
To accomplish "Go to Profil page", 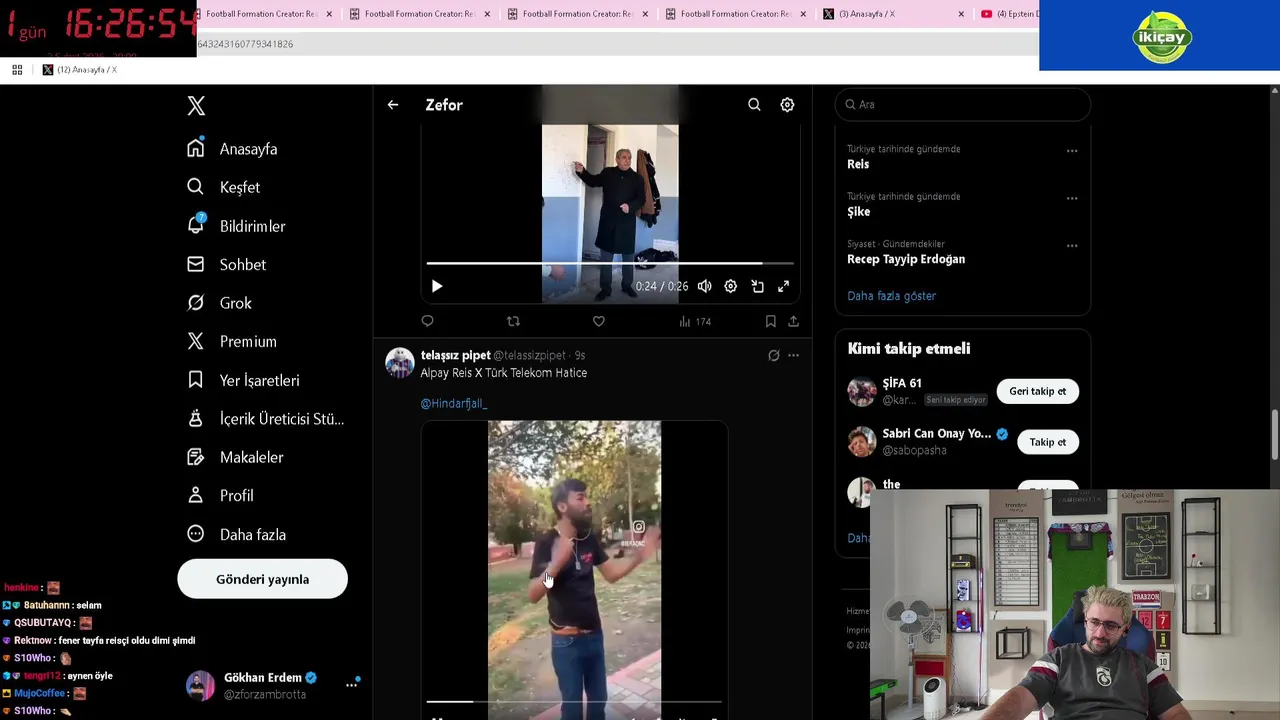I will (x=220, y=495).
